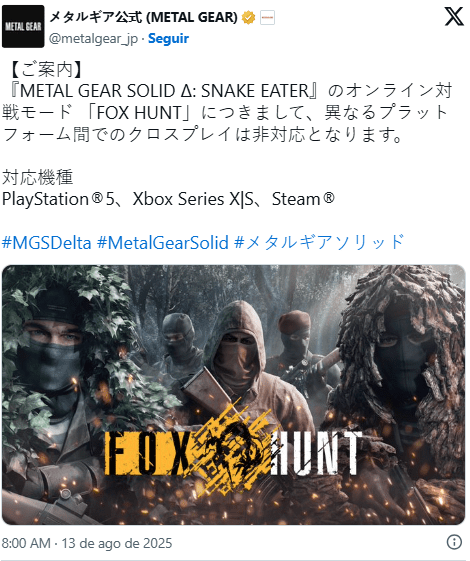This screenshot has height=561, width=470.
Task: Click the FOX HUNT logo in the image
Action: tap(233, 449)
